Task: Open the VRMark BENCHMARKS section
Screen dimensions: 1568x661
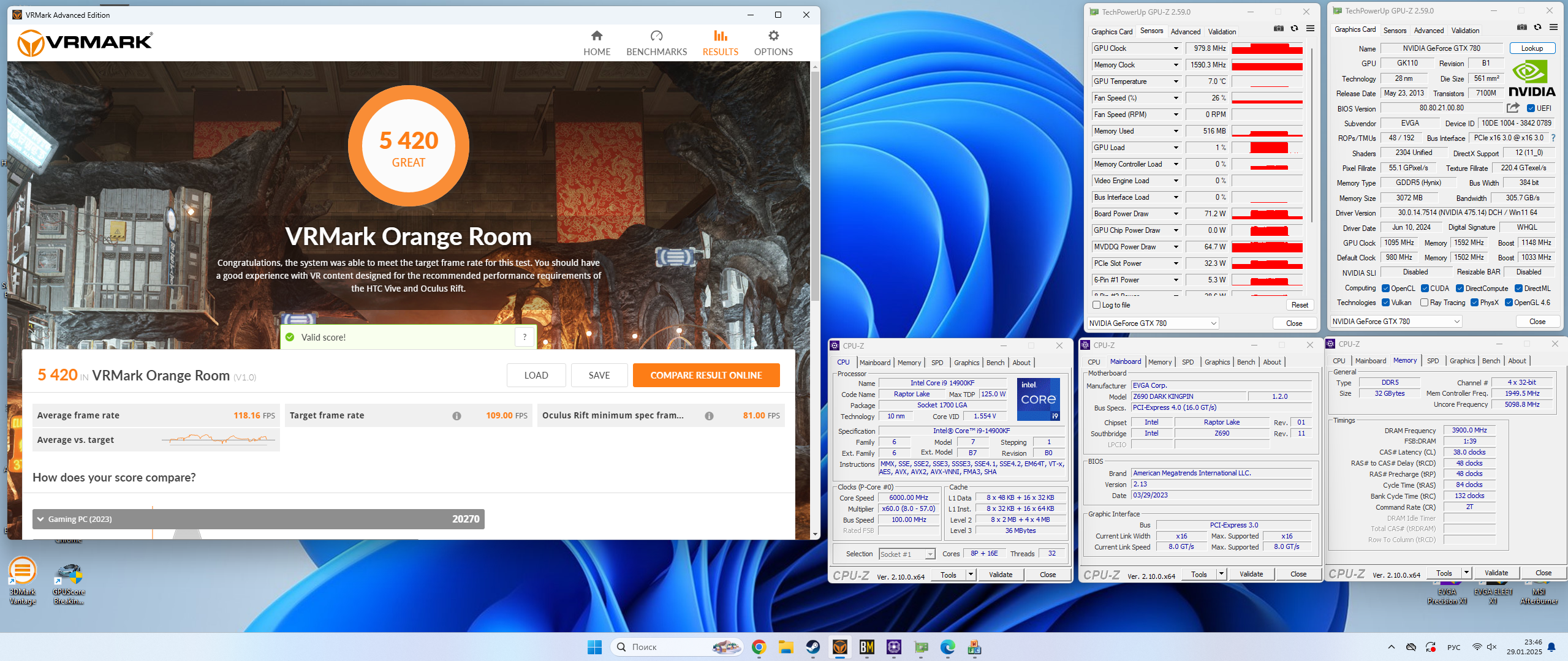Action: (x=656, y=43)
